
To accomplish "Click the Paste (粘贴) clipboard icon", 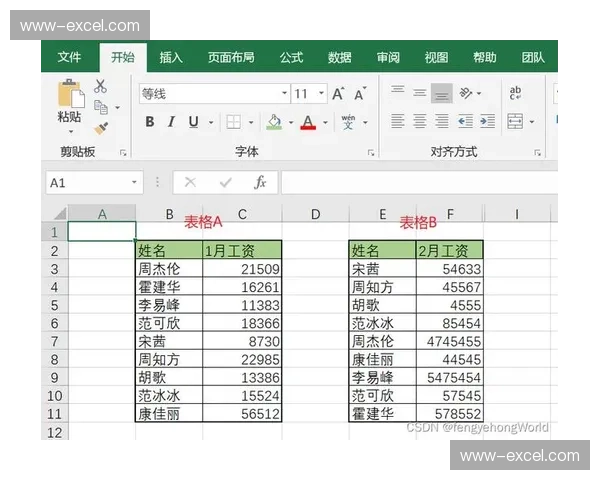I will [70, 93].
